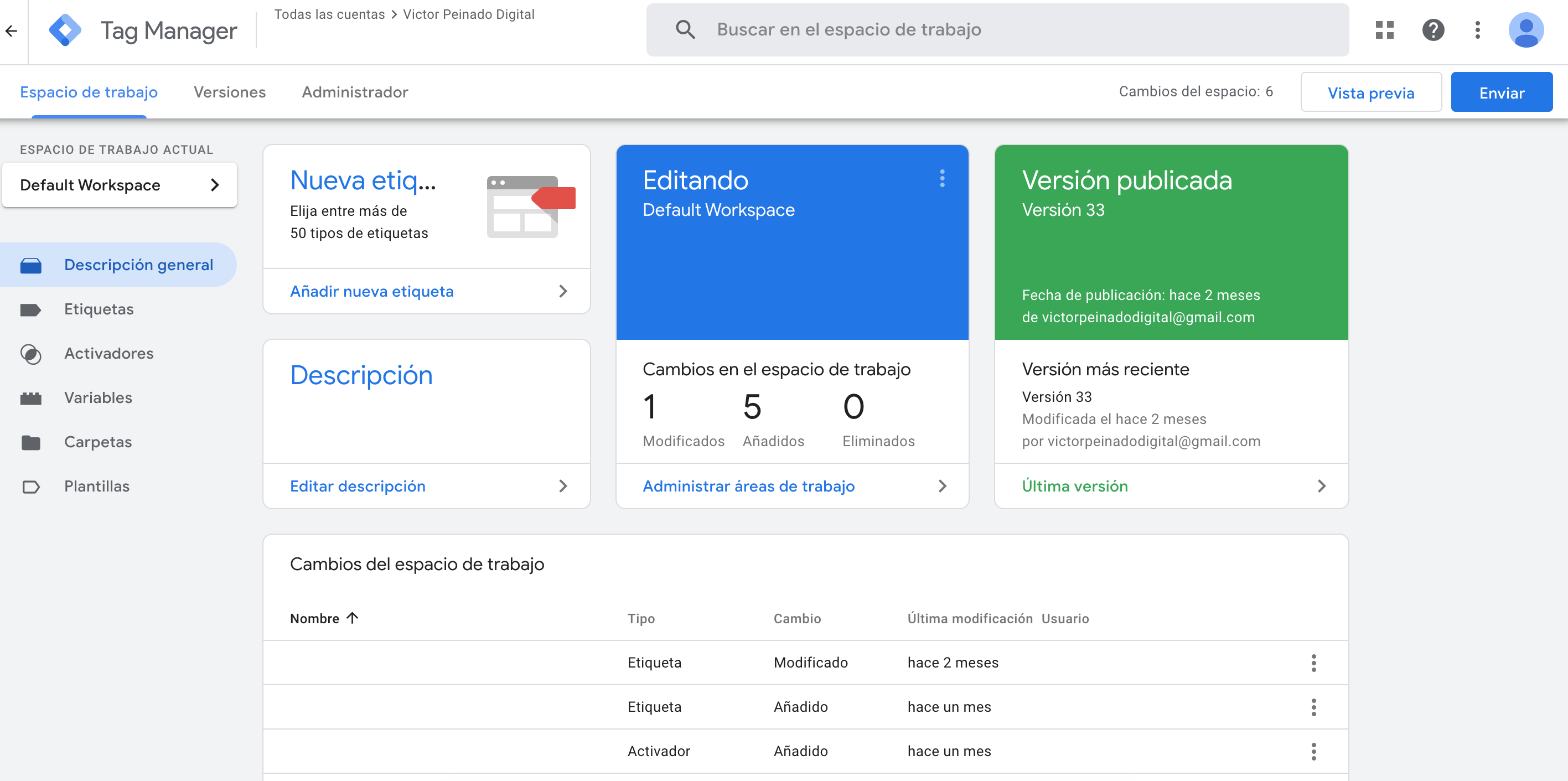Open the user account avatar
Image resolution: width=1568 pixels, height=781 pixels.
[x=1525, y=30]
